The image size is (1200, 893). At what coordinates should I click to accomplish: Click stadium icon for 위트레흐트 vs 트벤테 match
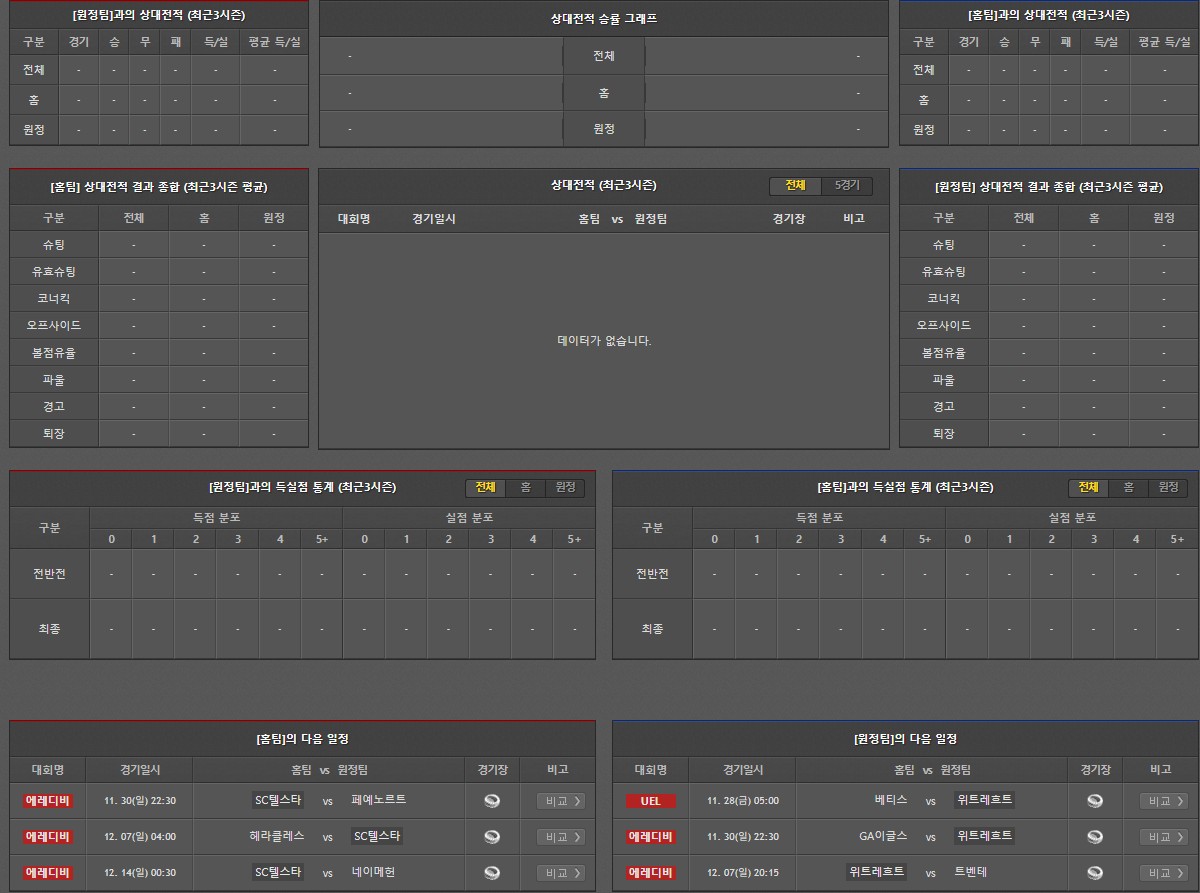tap(1095, 873)
